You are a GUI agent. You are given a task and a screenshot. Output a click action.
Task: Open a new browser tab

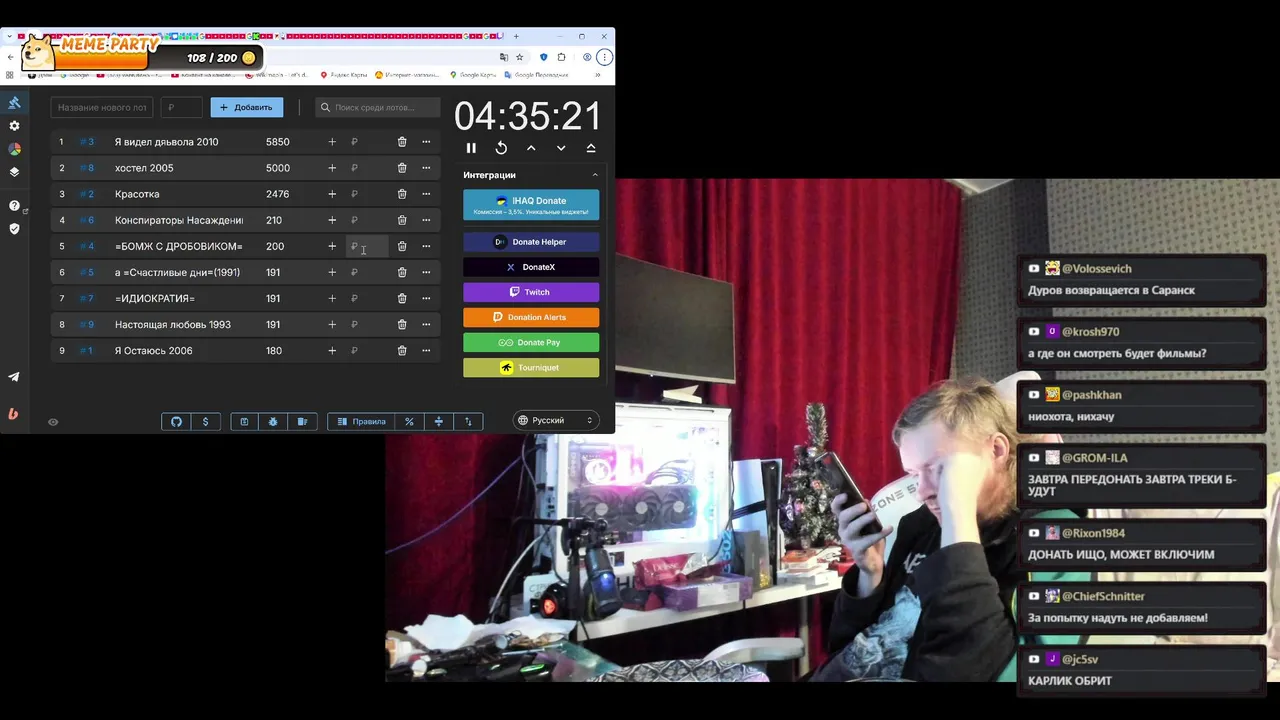point(516,36)
